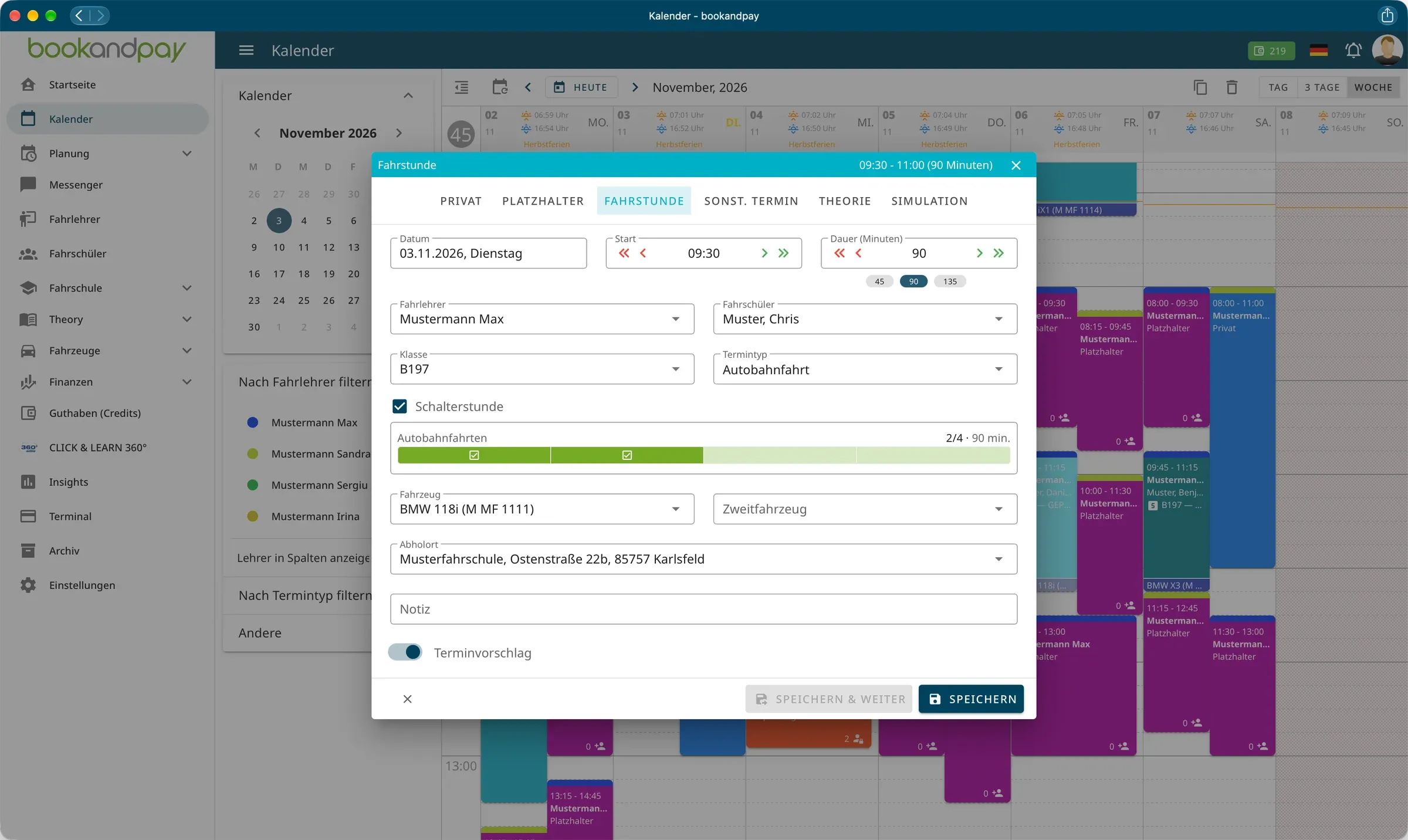Click the trash delete icon in calendar toolbar
Viewport: 1408px width, 840px height.
click(x=1232, y=87)
